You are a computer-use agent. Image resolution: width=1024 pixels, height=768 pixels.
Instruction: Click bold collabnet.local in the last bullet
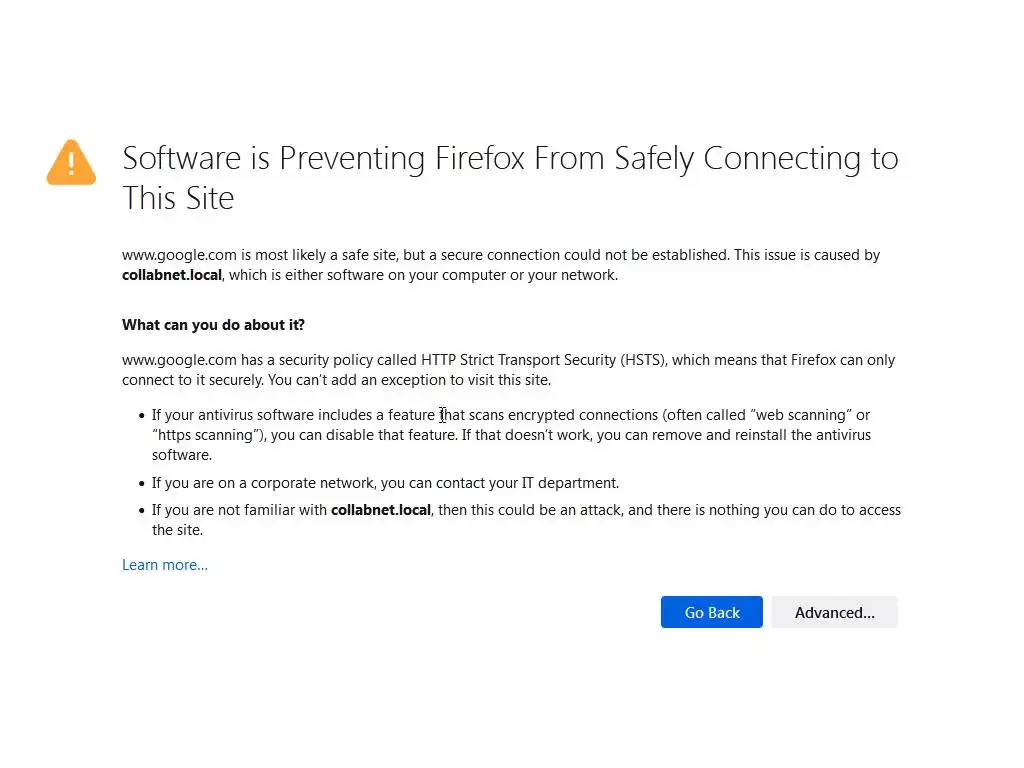tap(381, 510)
